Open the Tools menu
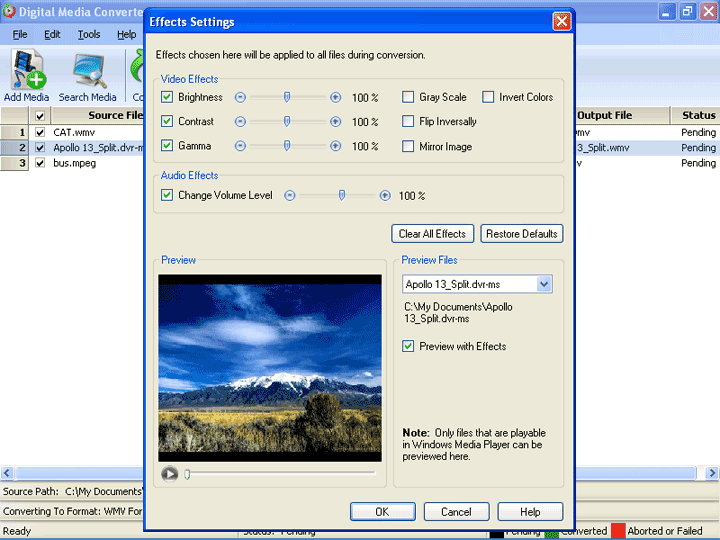The width and height of the screenshot is (720, 540). coord(89,34)
